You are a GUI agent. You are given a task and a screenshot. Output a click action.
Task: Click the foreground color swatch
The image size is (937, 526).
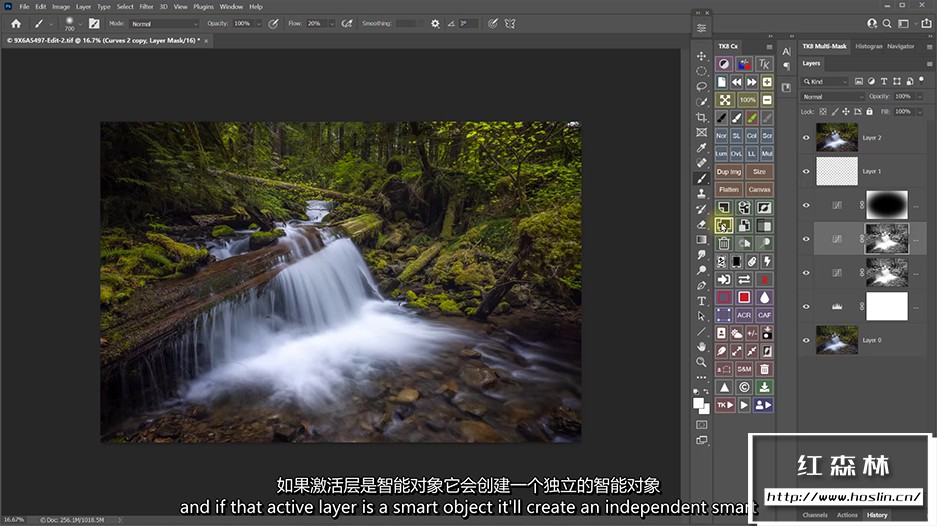(699, 402)
